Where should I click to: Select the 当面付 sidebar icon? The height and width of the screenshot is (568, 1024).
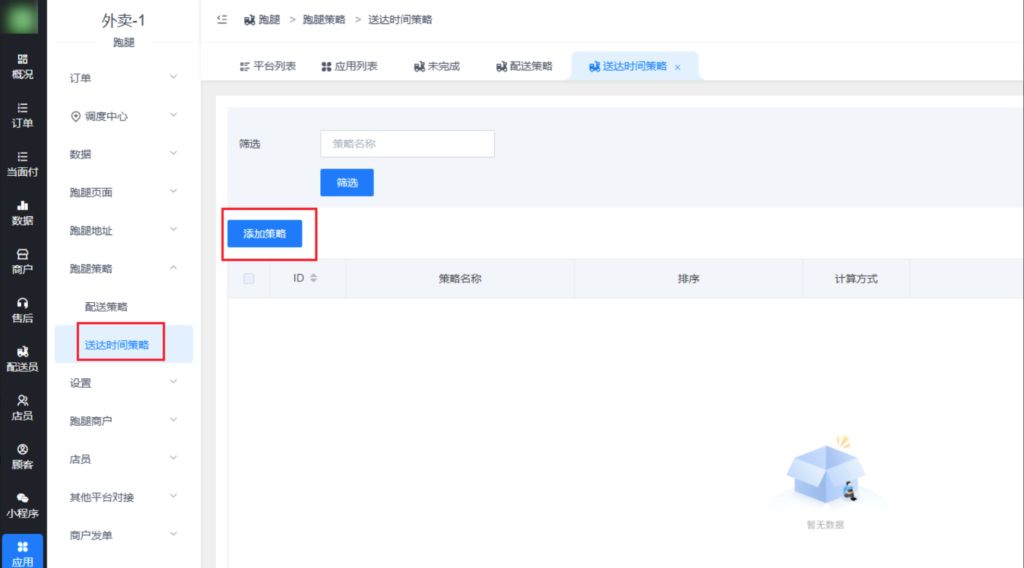[22, 164]
